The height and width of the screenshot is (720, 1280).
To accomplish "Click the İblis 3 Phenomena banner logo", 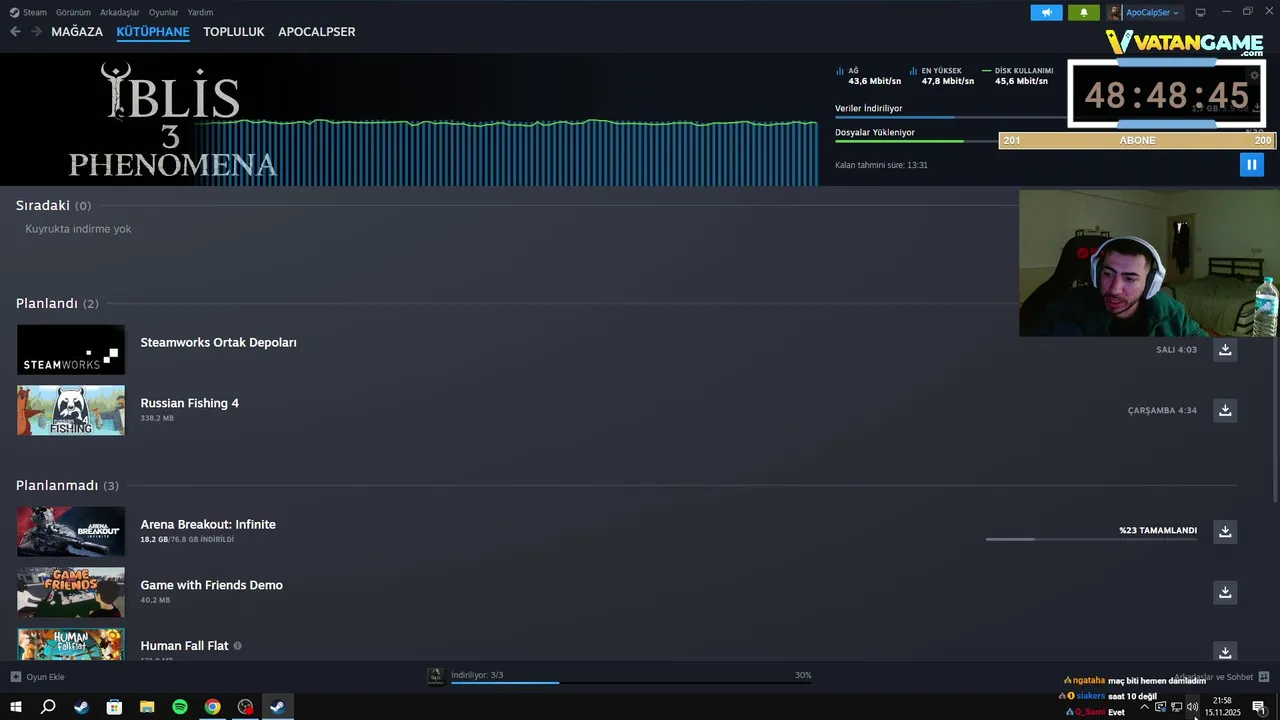I will (171, 120).
